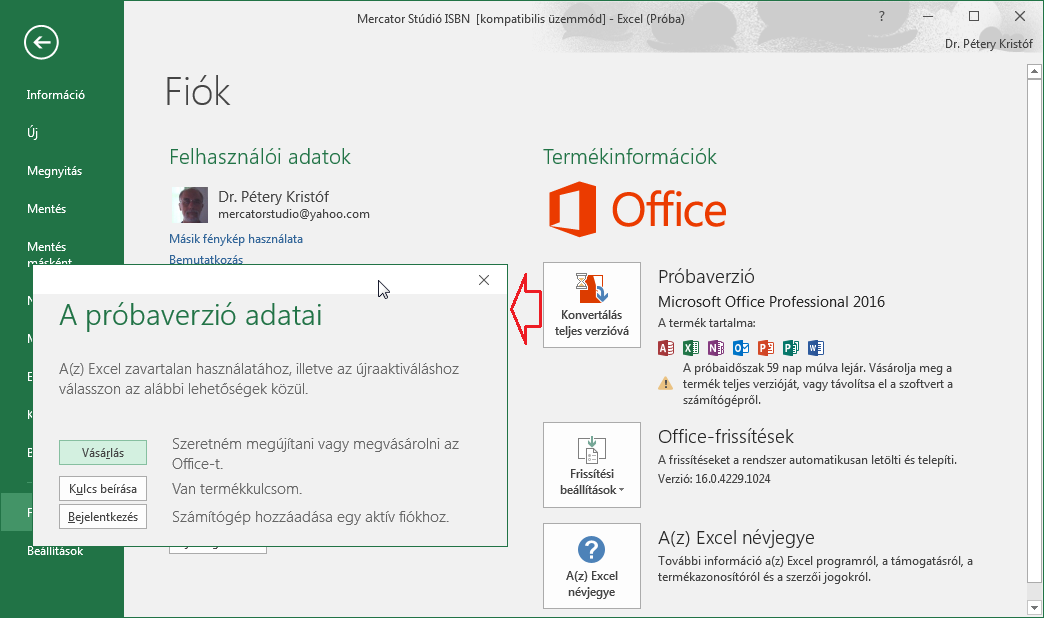1047x620 pixels.
Task: Click the trial expiry warning icon
Action: coord(666,384)
